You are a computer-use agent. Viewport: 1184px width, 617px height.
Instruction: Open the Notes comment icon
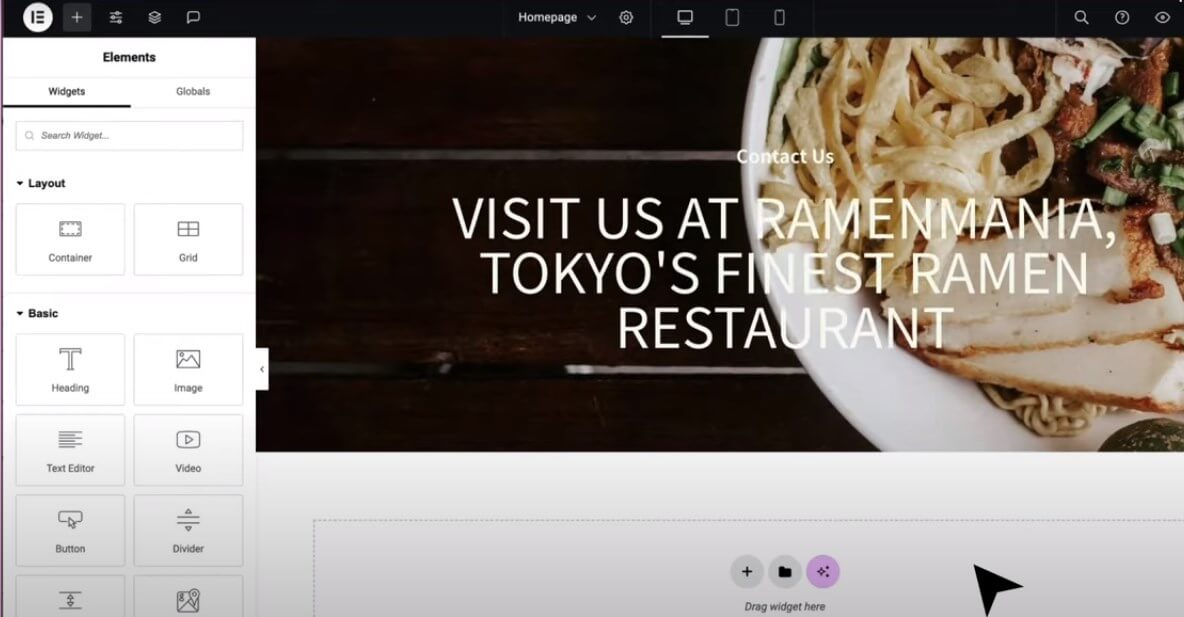pyautogui.click(x=193, y=17)
